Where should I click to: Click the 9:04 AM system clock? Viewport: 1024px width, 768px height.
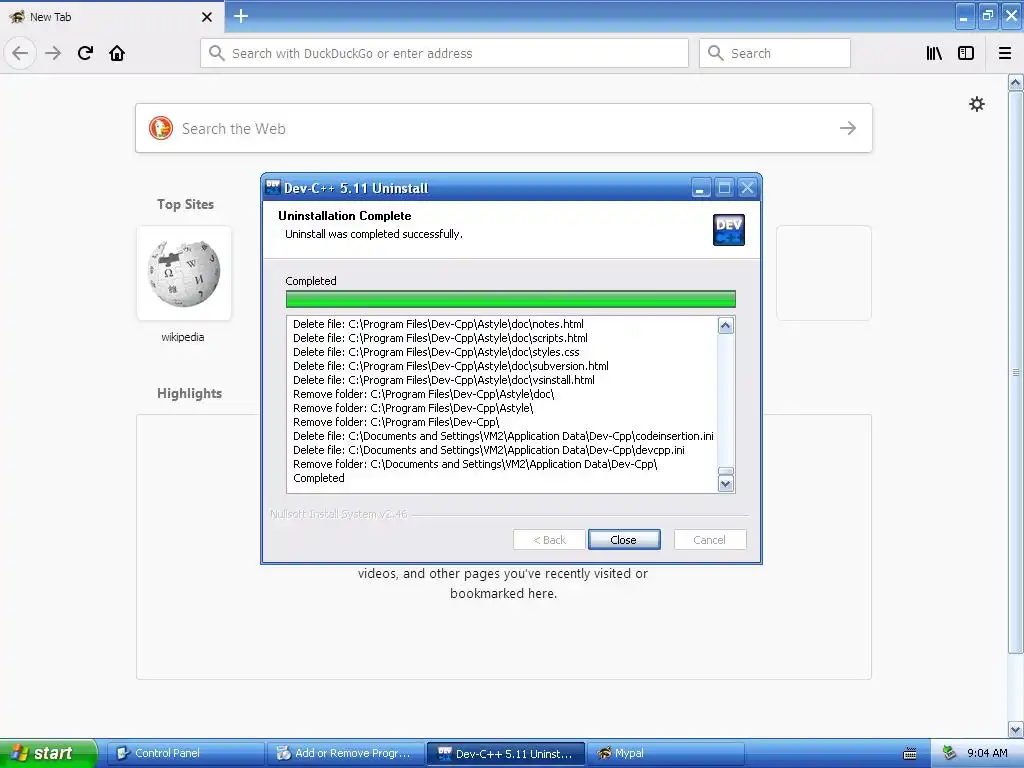pos(987,753)
